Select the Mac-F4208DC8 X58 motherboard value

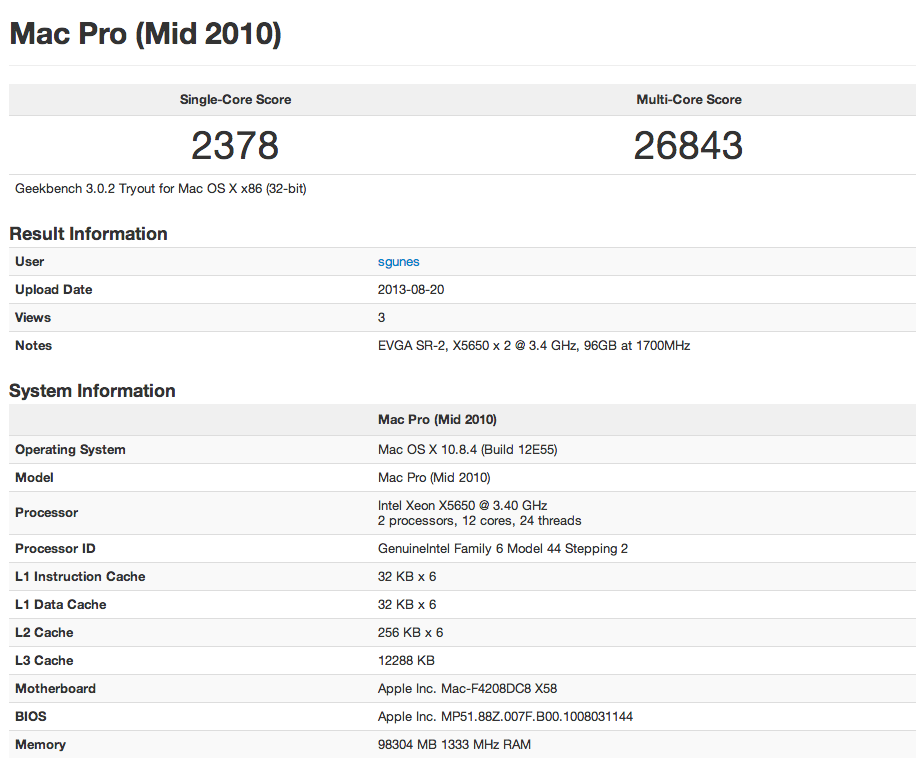[467, 689]
